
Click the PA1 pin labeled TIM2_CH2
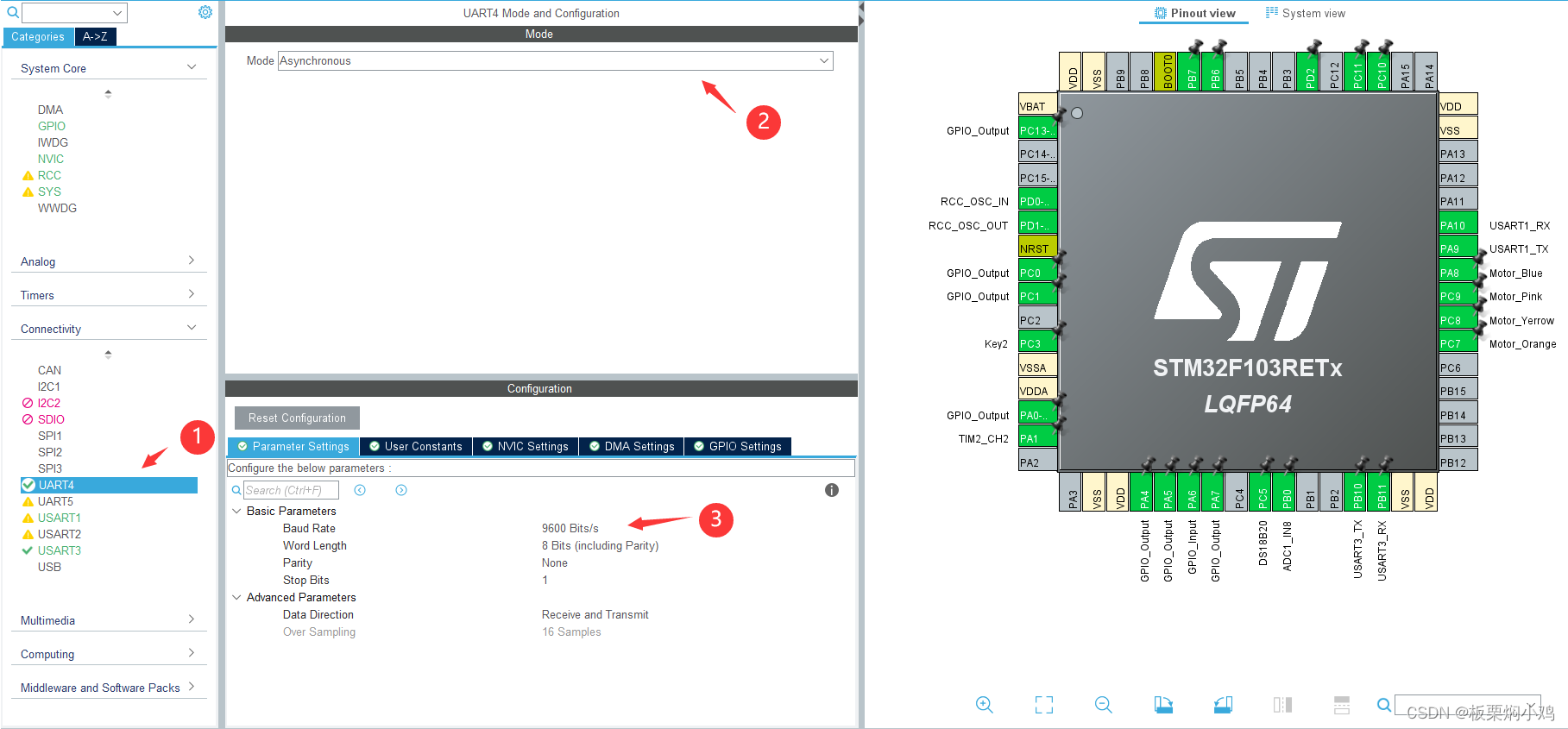point(1037,438)
